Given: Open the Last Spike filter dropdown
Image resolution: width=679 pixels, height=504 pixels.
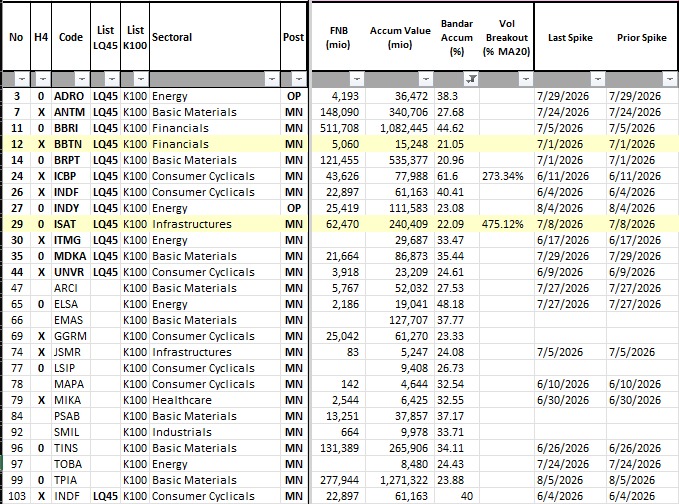Looking at the screenshot, I should [598, 79].
